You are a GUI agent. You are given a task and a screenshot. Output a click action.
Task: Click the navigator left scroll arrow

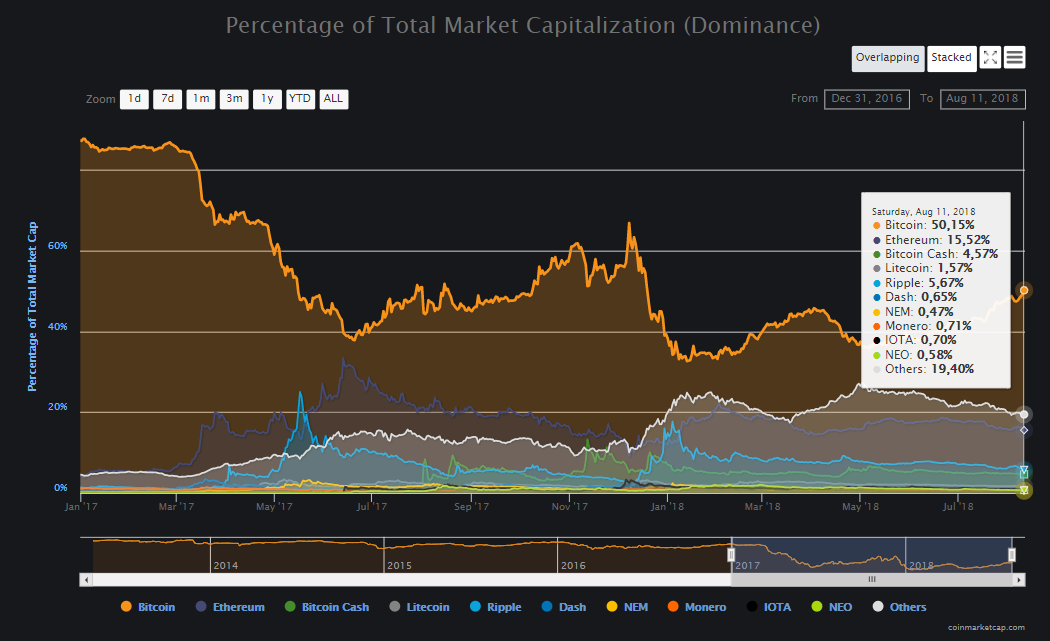86,579
